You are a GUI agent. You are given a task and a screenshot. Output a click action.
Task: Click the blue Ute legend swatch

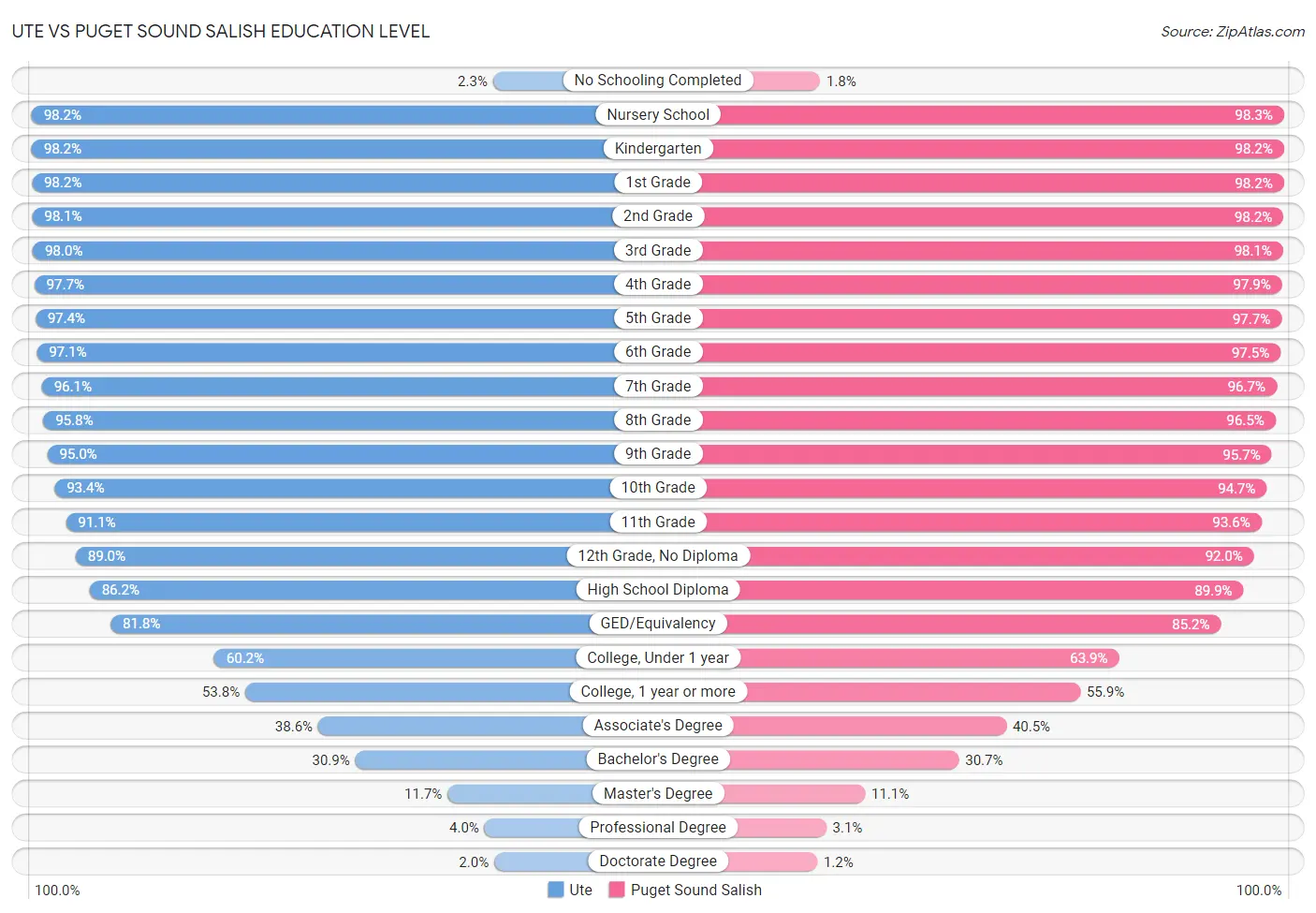pos(556,890)
